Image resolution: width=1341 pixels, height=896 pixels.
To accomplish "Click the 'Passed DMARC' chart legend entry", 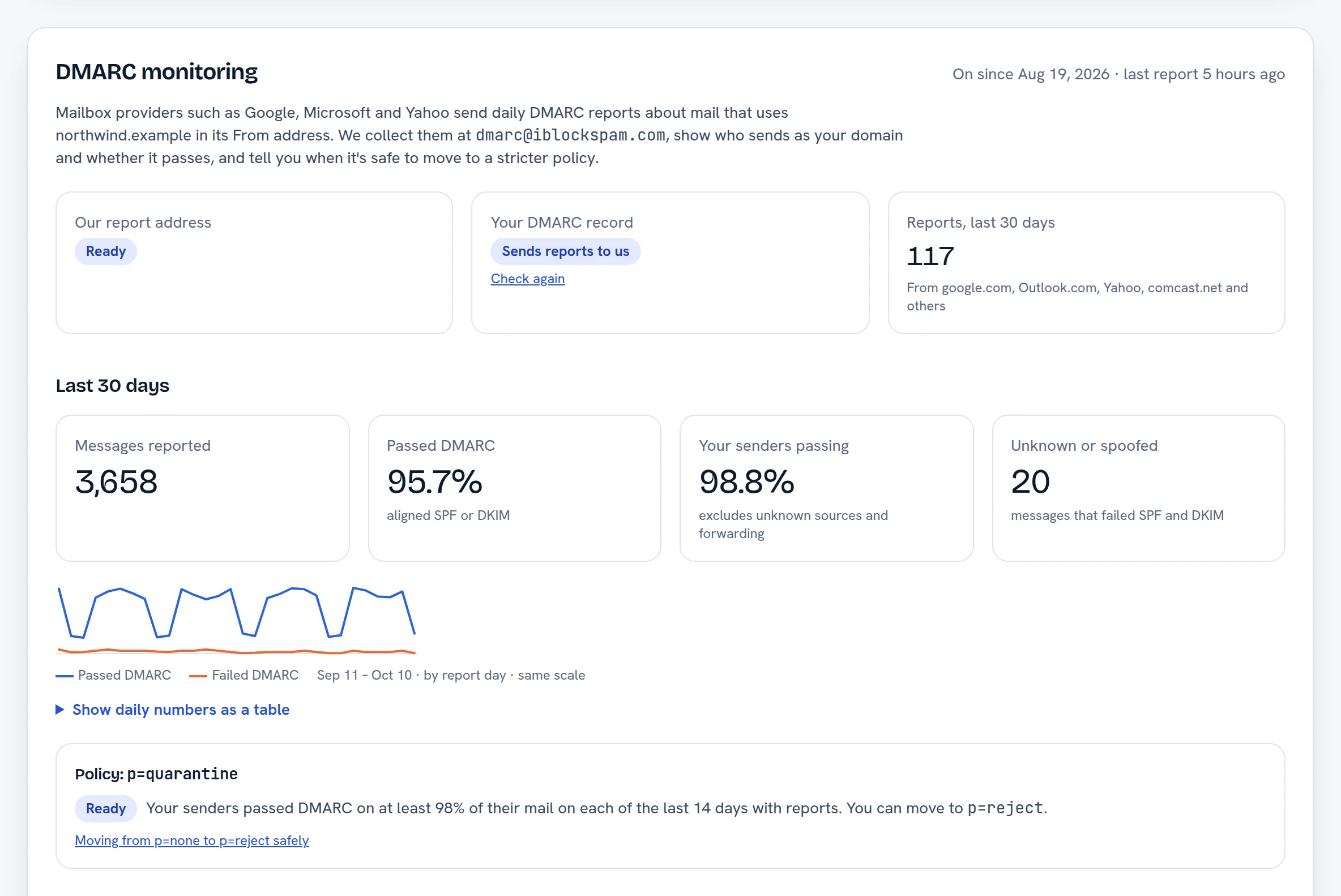I will pyautogui.click(x=113, y=675).
